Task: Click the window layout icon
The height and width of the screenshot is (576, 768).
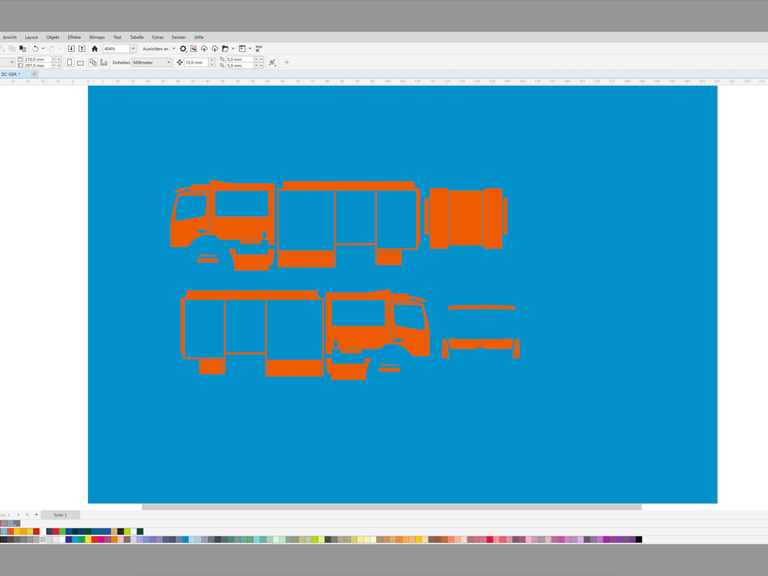Action: pos(242,48)
